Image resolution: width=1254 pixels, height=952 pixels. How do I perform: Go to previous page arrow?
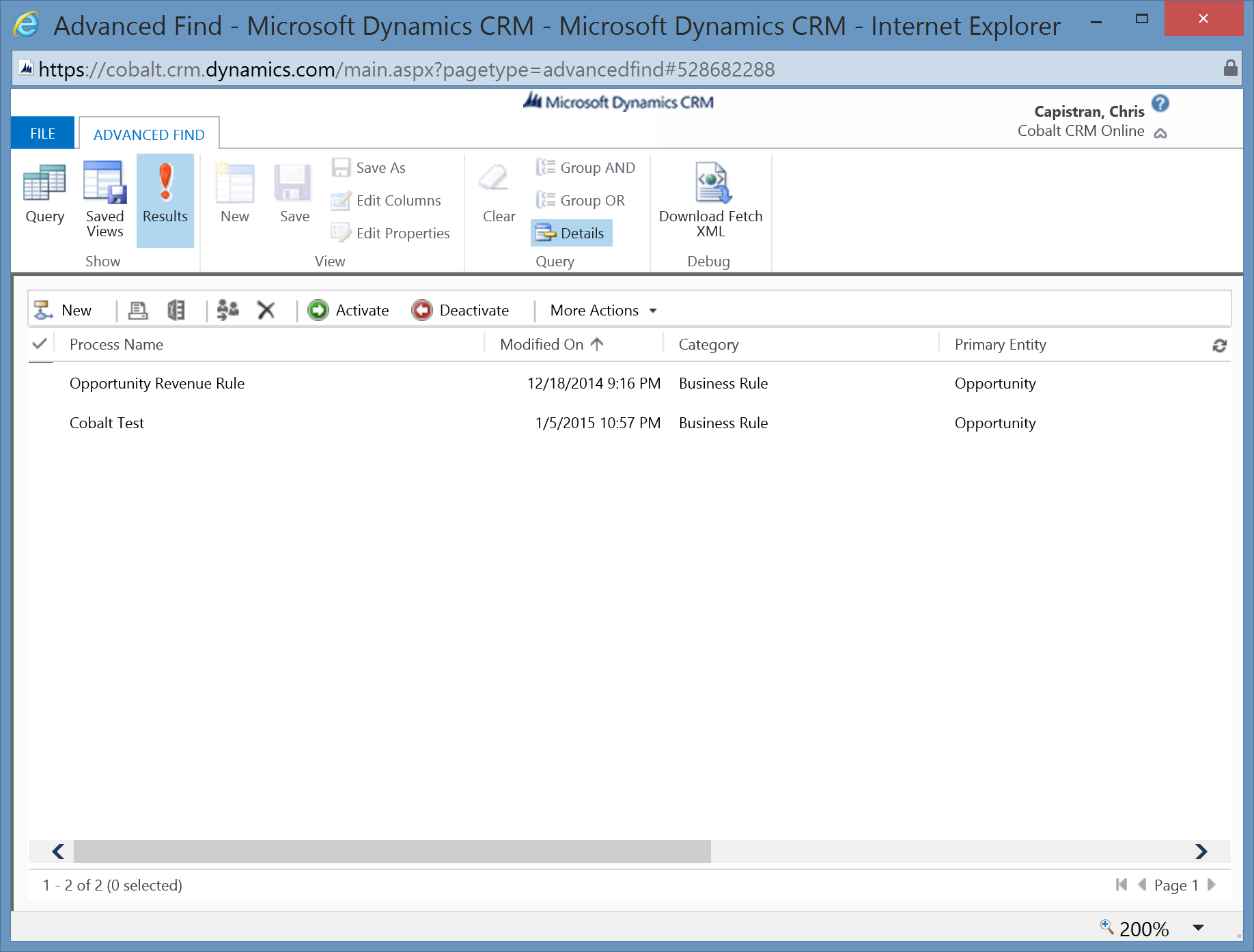[x=1142, y=884]
